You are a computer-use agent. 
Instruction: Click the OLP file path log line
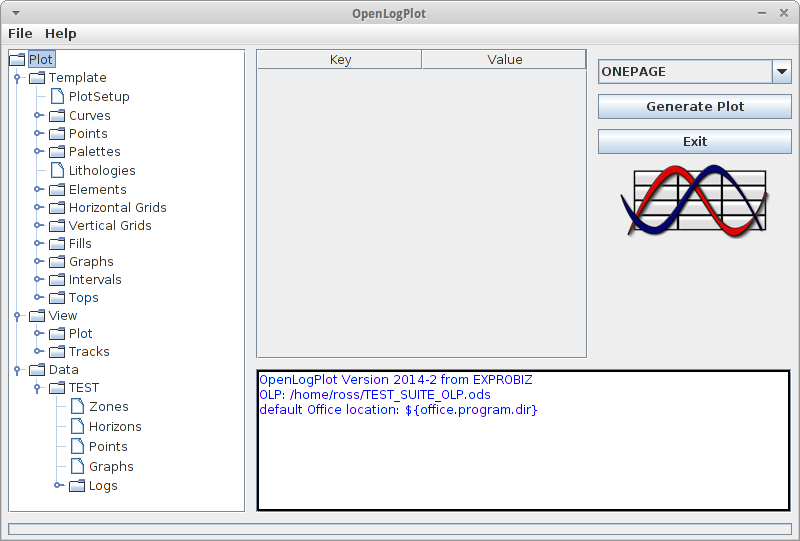pyautogui.click(x=375, y=395)
